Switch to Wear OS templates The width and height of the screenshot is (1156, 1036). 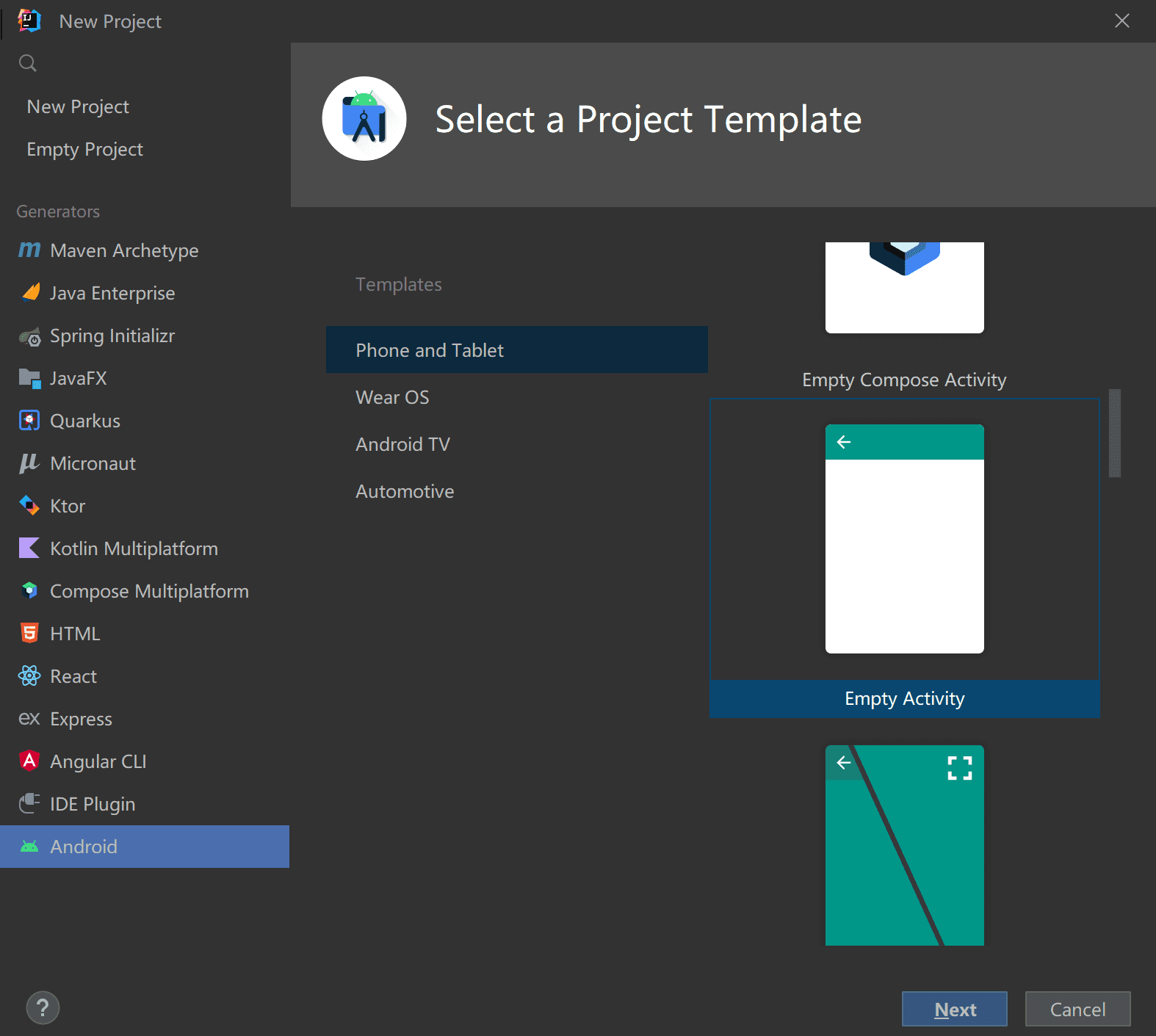[517, 397]
